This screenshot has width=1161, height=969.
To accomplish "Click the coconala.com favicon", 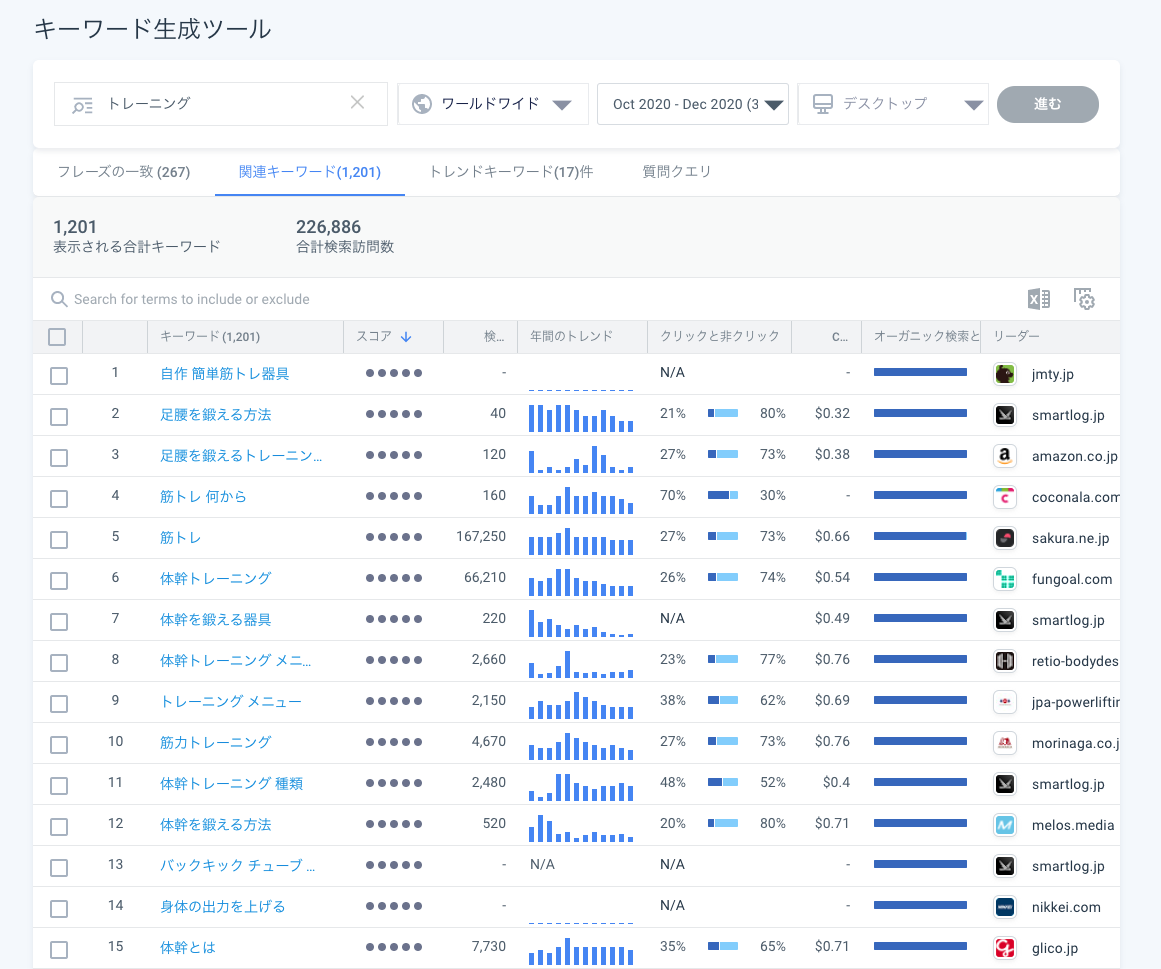I will coord(1005,497).
